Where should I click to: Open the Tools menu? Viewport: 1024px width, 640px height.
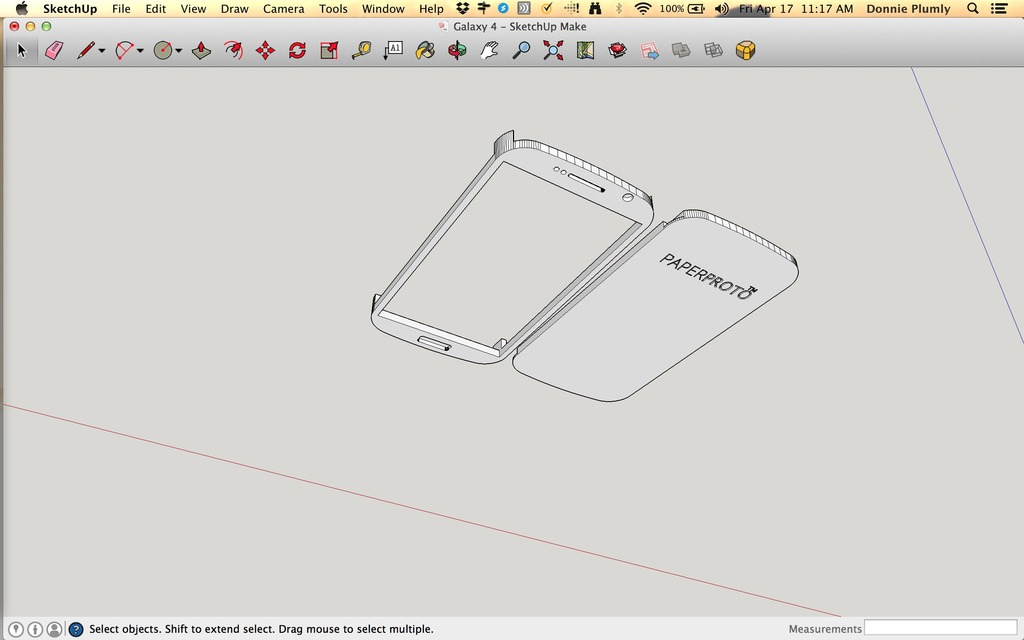click(x=333, y=9)
